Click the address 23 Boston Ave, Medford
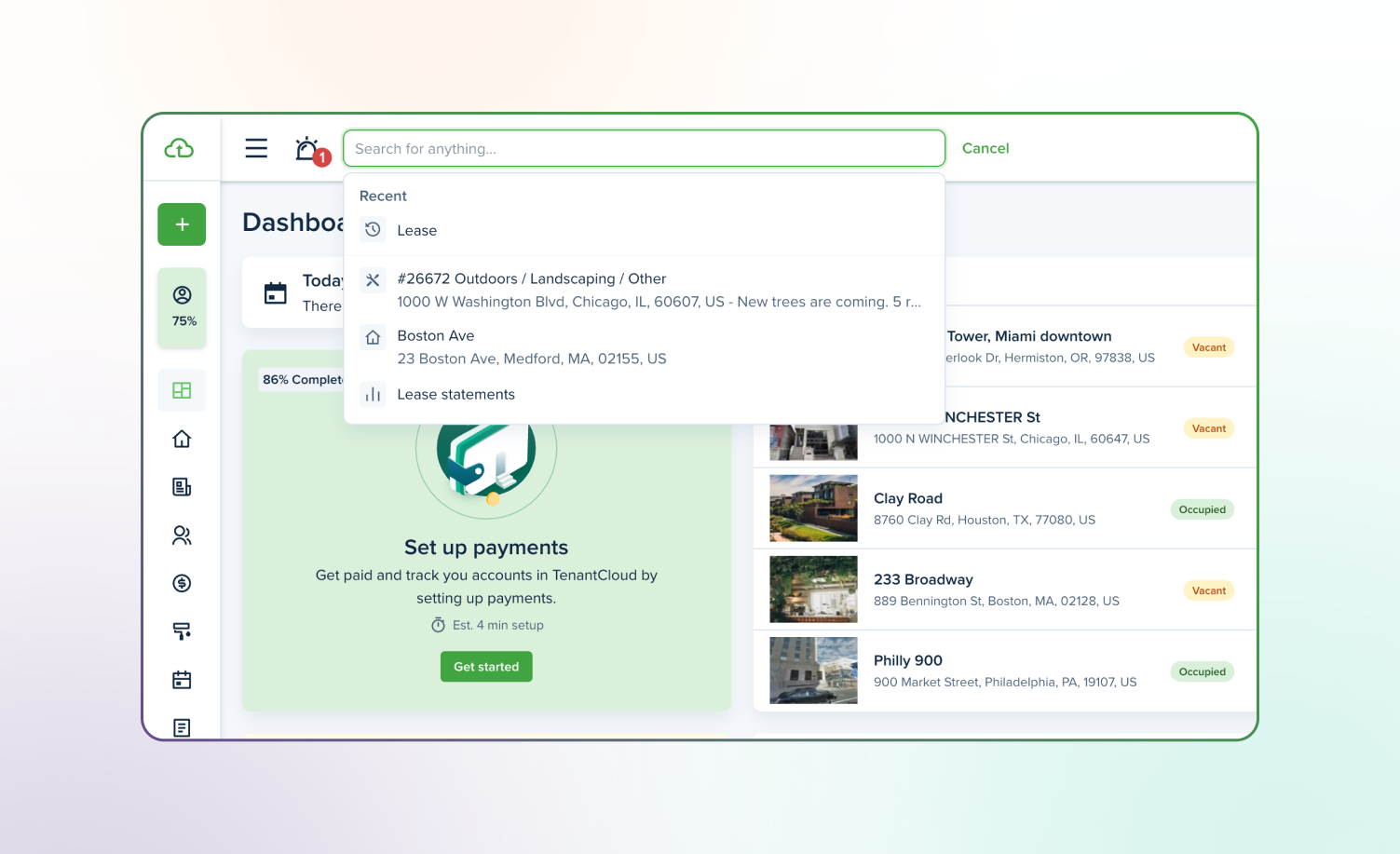The height and width of the screenshot is (854, 1400). click(532, 359)
